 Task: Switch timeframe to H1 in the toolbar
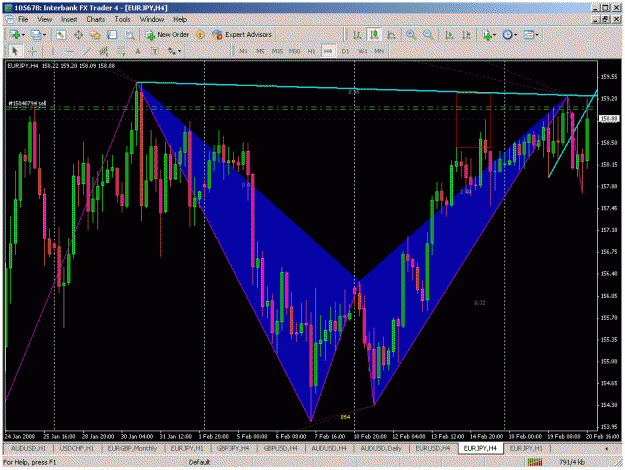(311, 51)
